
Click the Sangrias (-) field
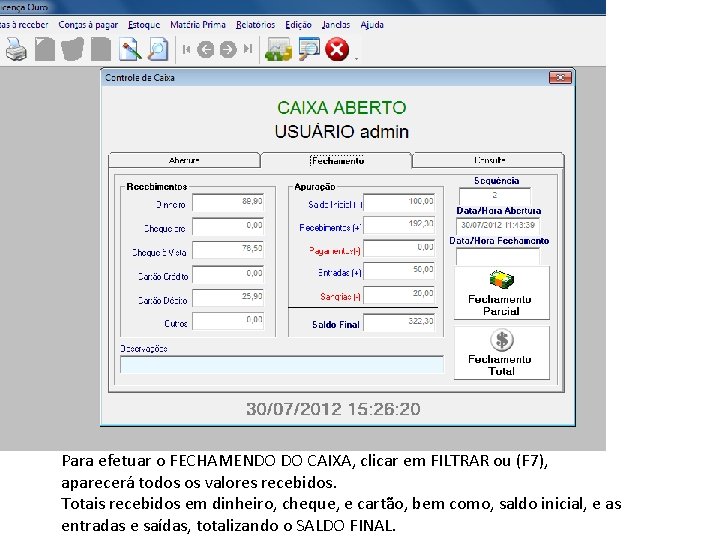(x=399, y=294)
